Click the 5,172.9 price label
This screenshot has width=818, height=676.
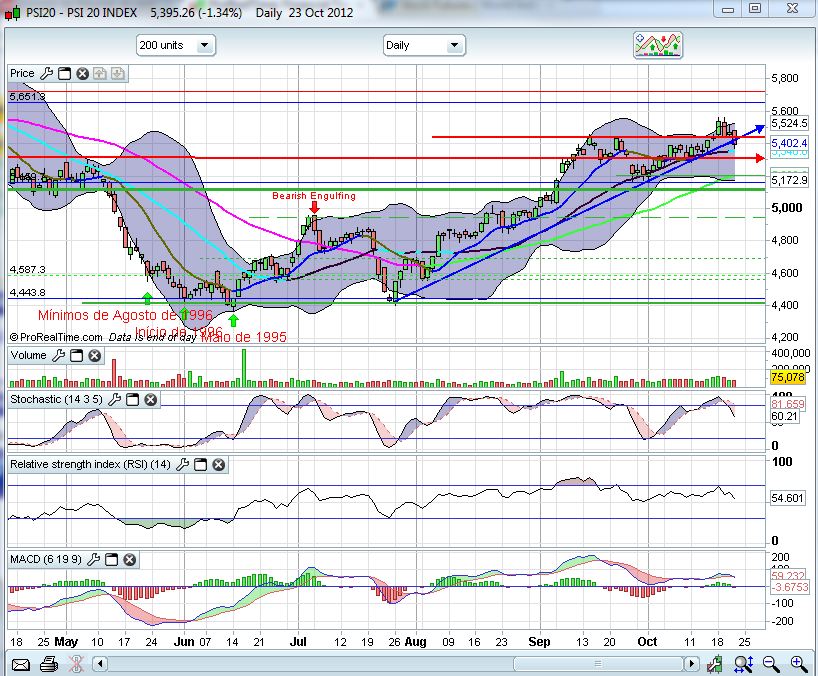[x=789, y=180]
